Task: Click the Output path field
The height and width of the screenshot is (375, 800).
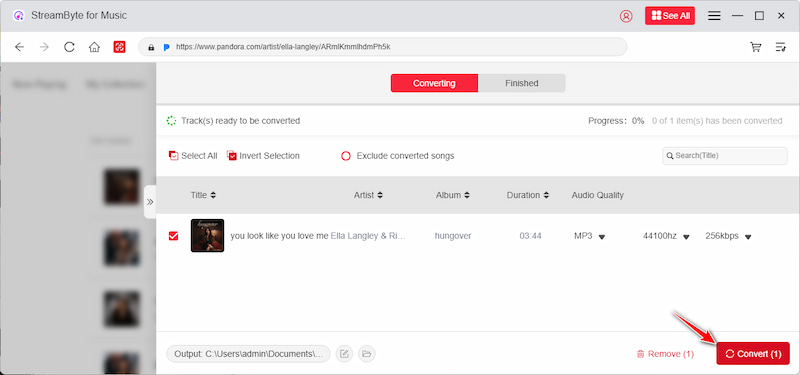Action: tap(248, 354)
